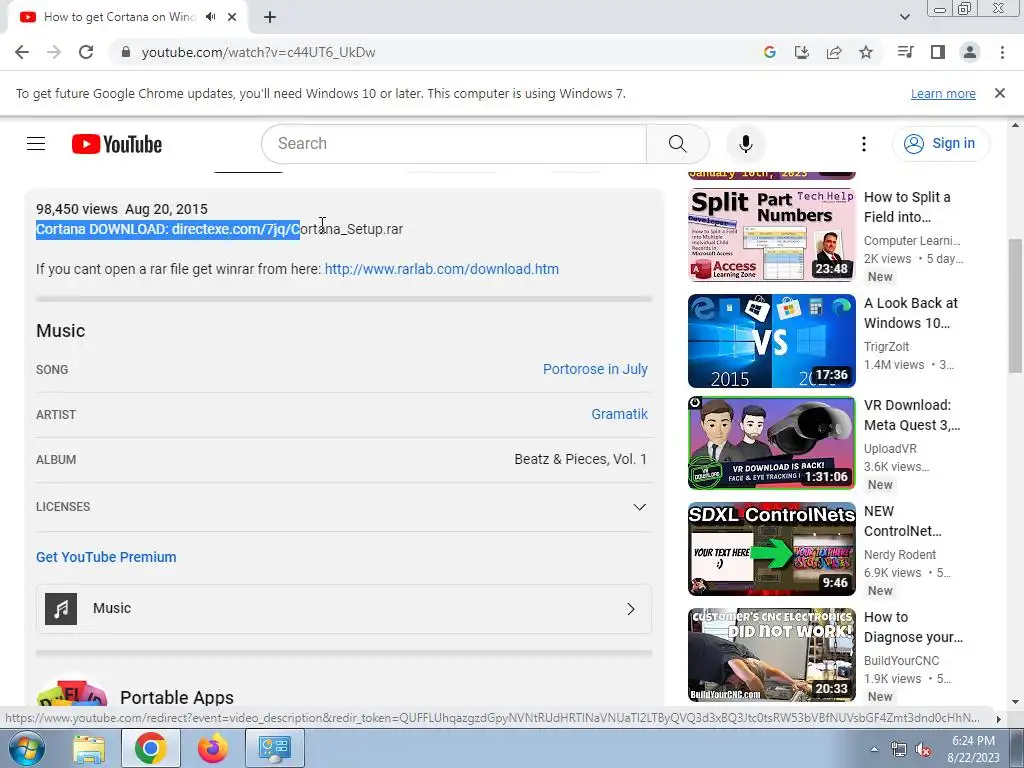Click the Music row chevron arrow
1024x768 pixels.
[631, 609]
